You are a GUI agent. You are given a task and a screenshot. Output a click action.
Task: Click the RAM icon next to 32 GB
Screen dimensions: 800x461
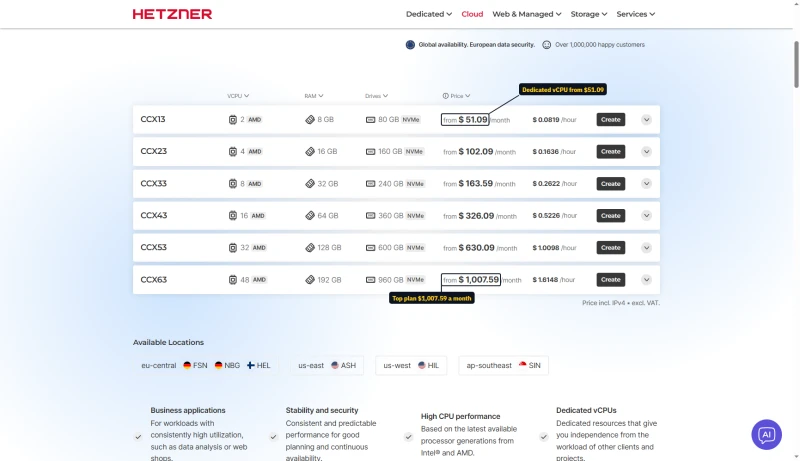click(310, 184)
